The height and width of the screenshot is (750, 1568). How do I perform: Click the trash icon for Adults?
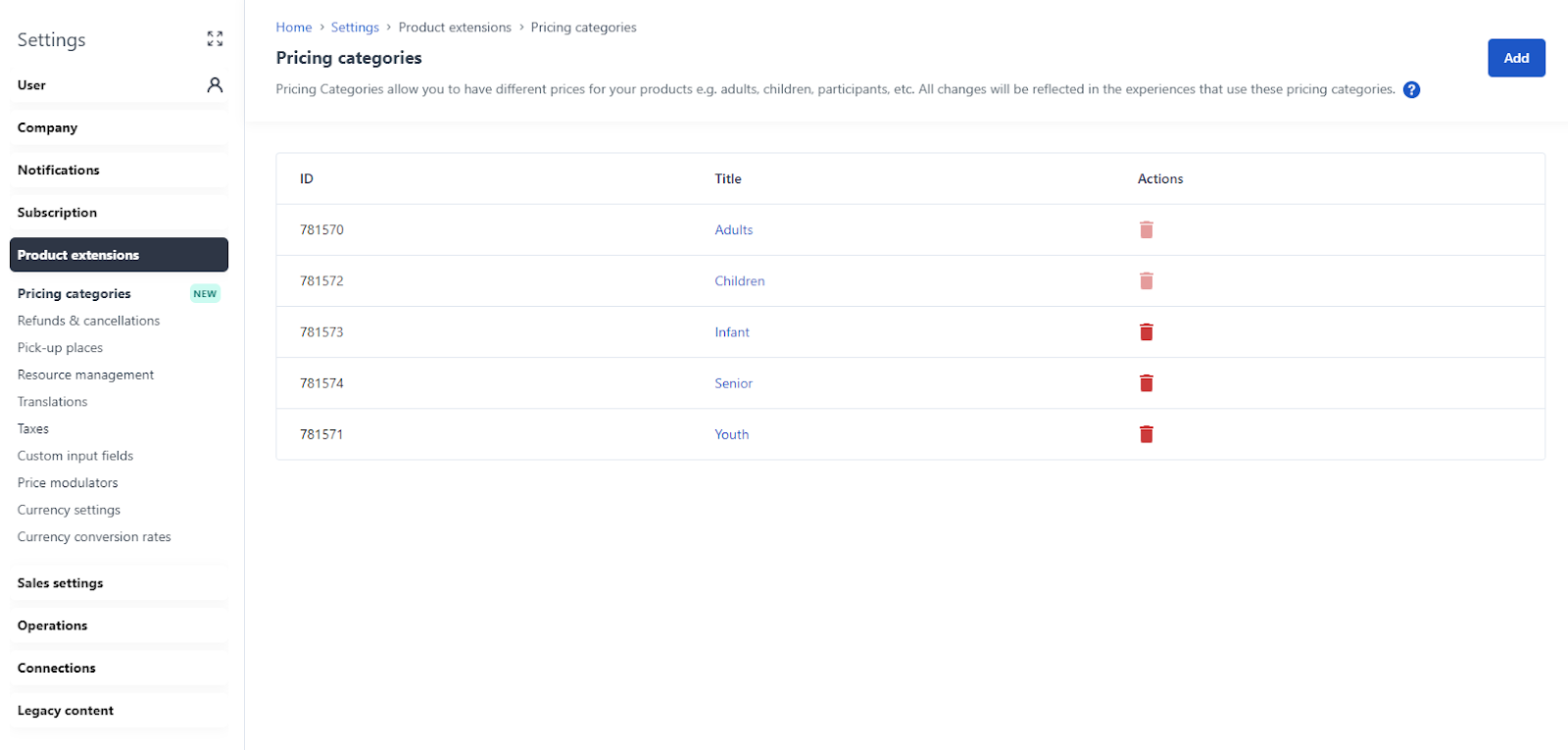(1146, 230)
